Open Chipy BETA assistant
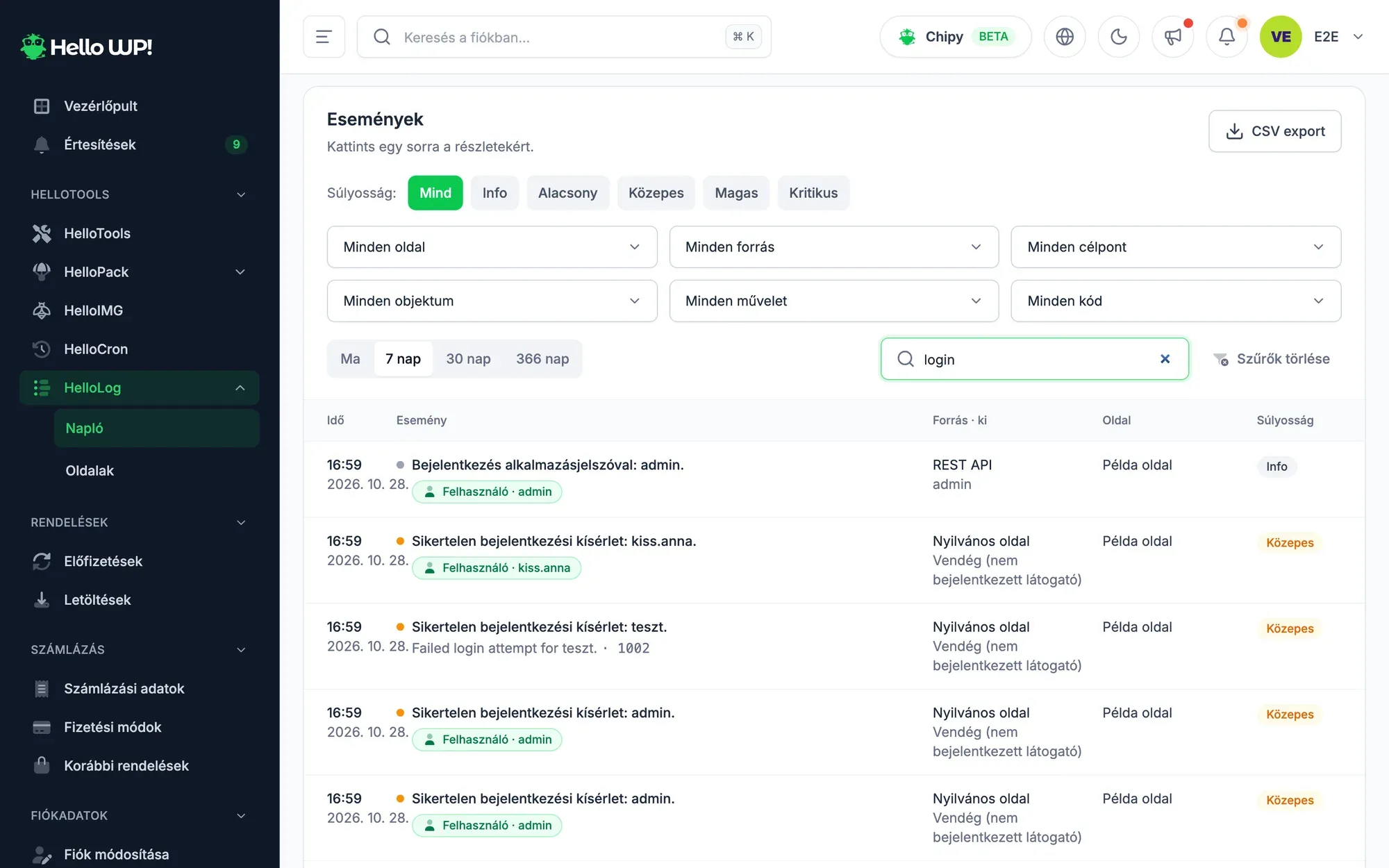Viewport: 1389px width, 868px height. tap(956, 37)
